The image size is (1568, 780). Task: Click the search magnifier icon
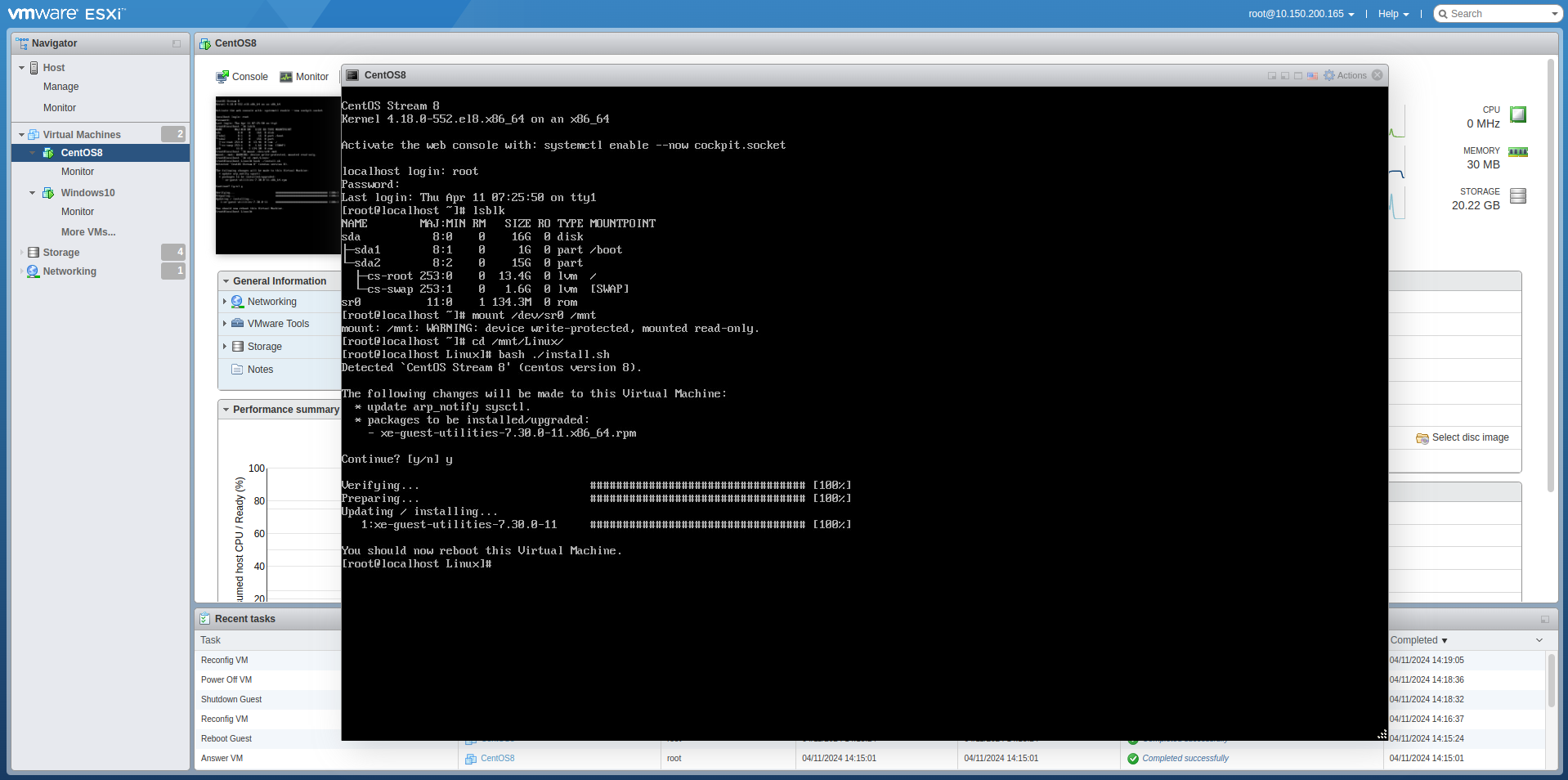[1444, 14]
